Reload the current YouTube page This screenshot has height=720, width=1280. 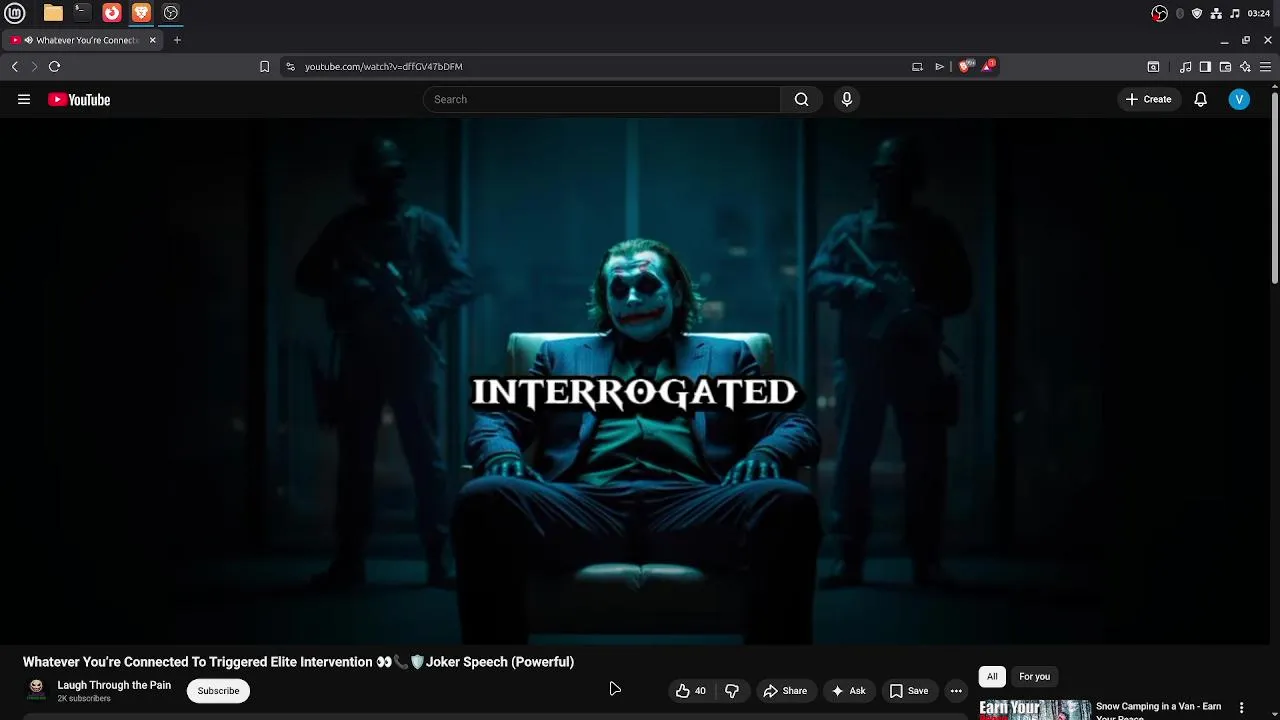pos(55,67)
